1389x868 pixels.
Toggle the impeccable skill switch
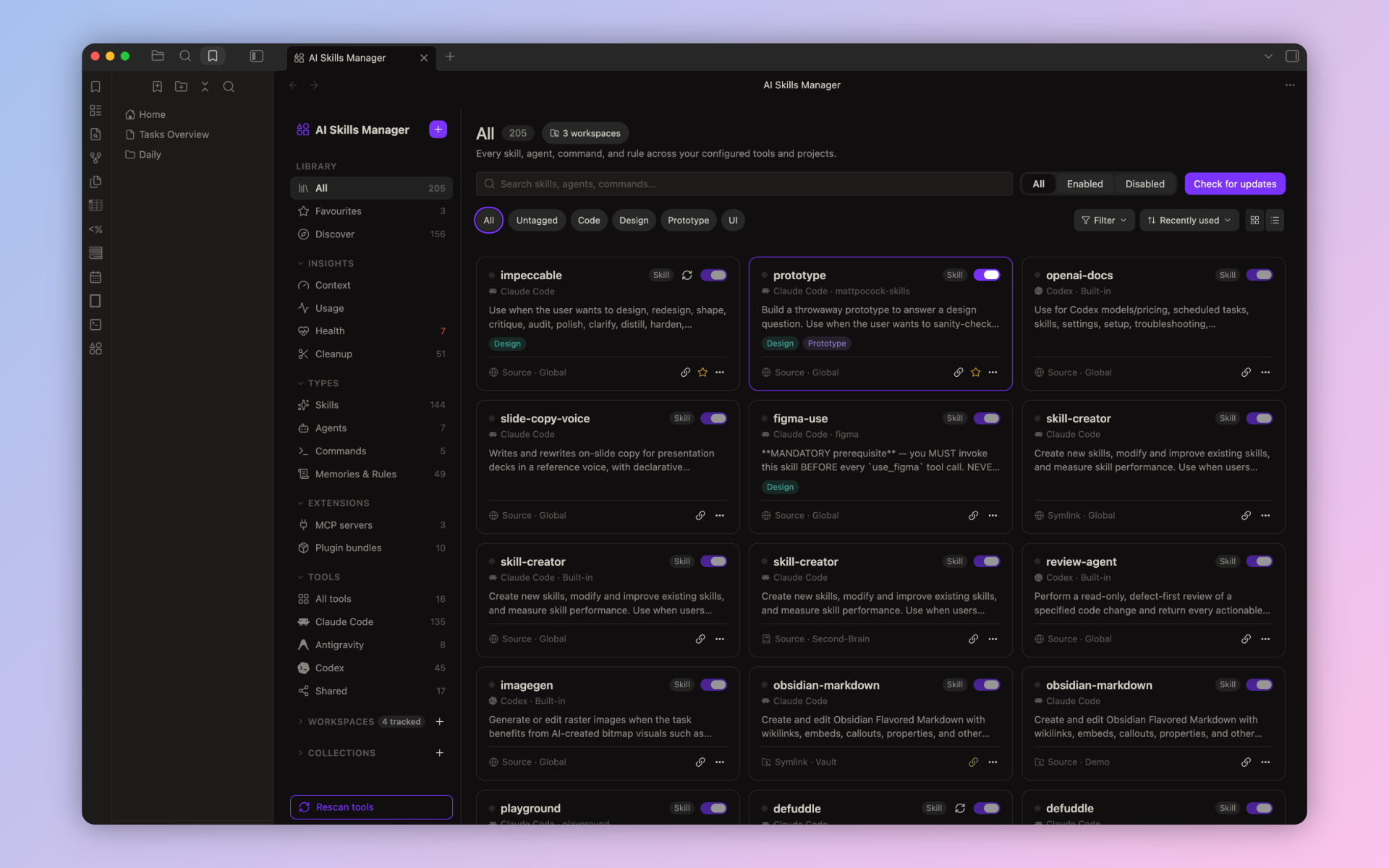click(714, 275)
